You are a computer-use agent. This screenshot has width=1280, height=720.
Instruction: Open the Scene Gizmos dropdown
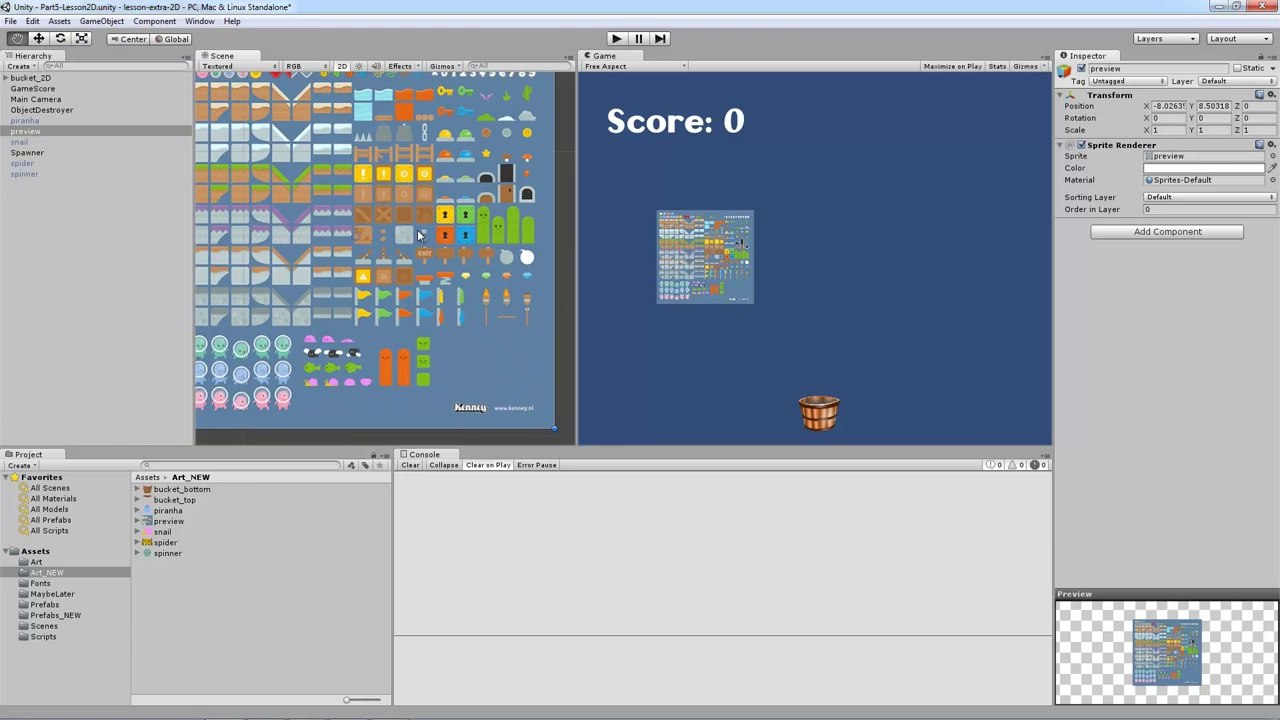click(x=444, y=66)
